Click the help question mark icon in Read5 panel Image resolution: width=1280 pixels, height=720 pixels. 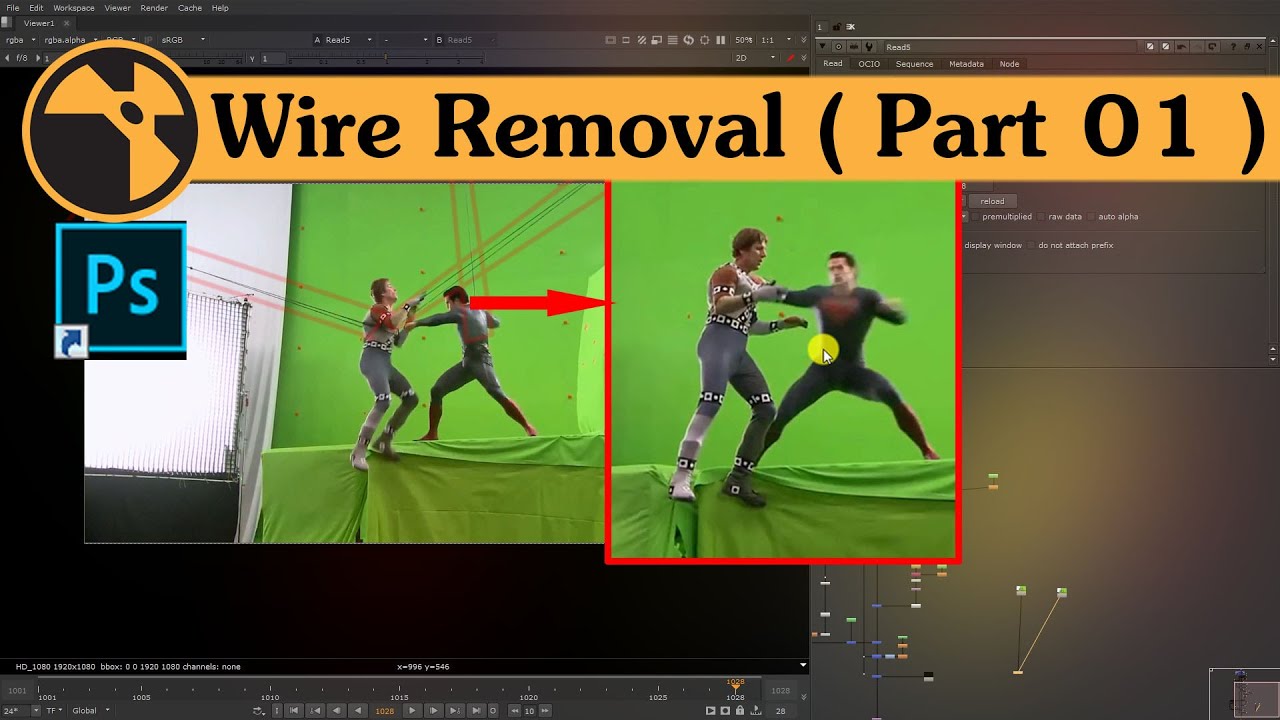[1233, 47]
